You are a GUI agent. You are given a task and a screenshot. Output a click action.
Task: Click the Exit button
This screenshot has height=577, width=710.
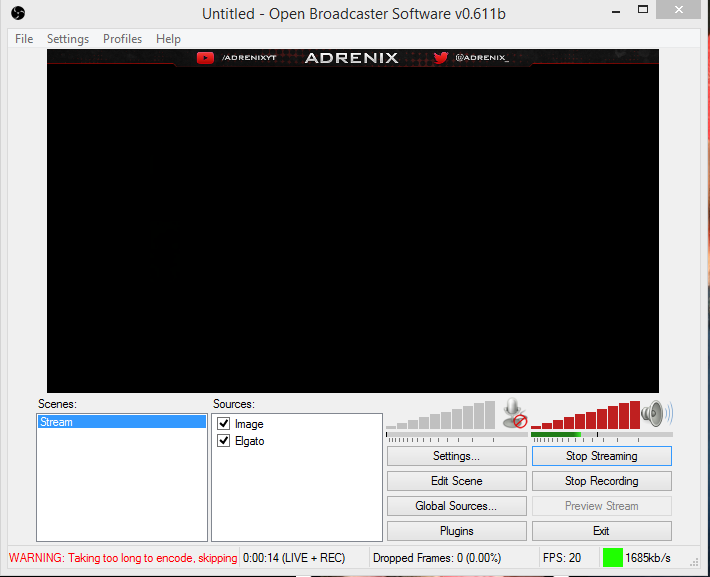[x=602, y=531]
